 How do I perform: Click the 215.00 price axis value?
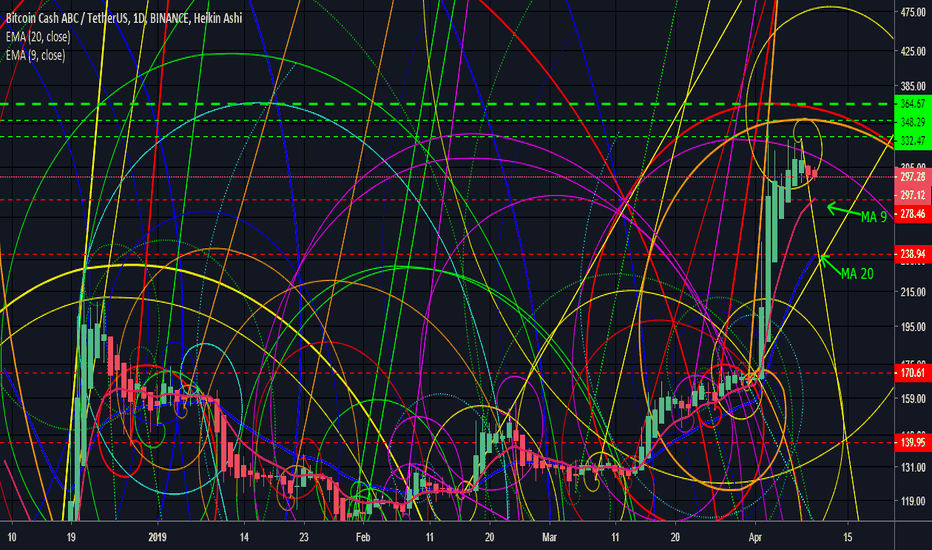913,293
